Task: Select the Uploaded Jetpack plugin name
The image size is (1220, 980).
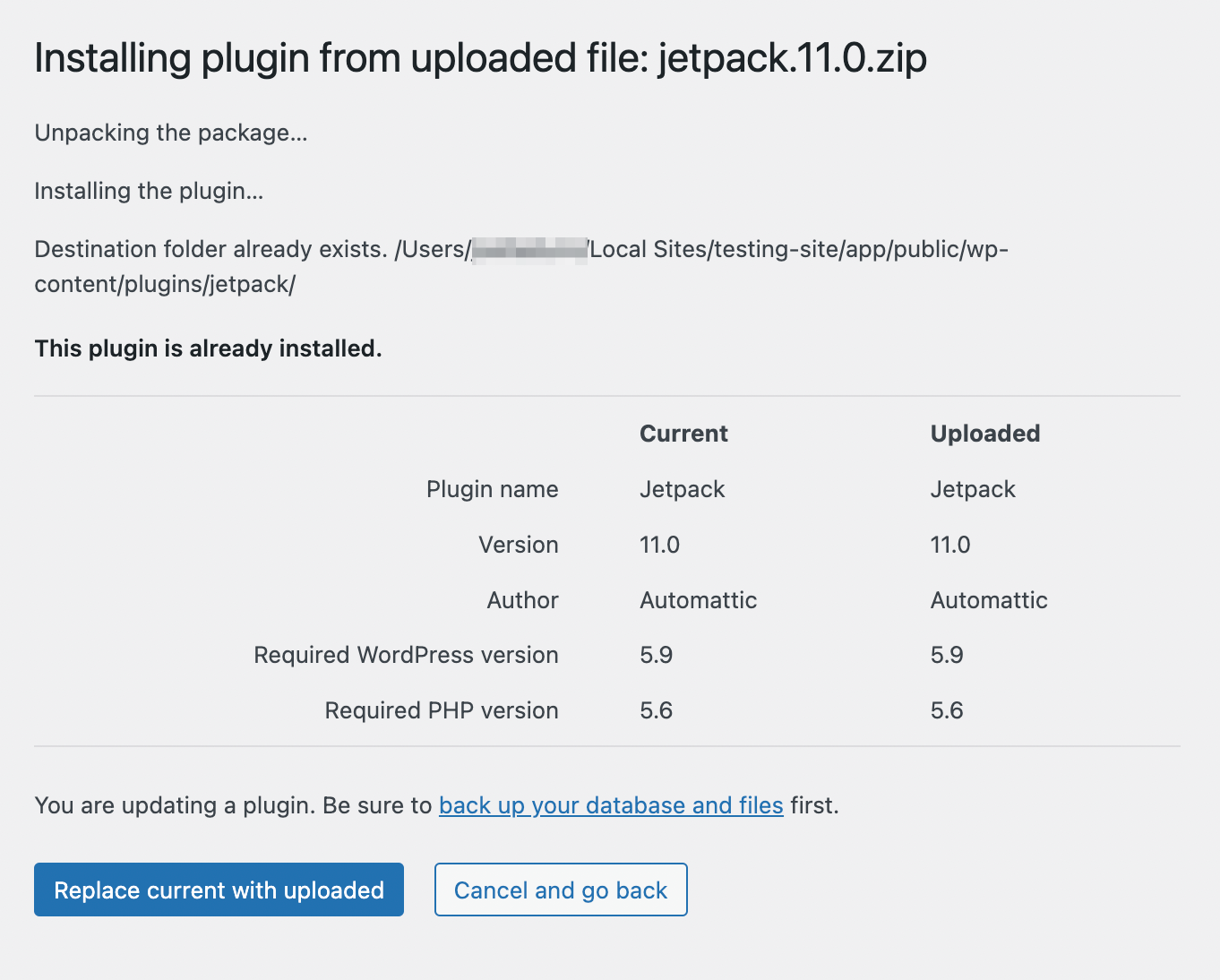Action: click(972, 489)
